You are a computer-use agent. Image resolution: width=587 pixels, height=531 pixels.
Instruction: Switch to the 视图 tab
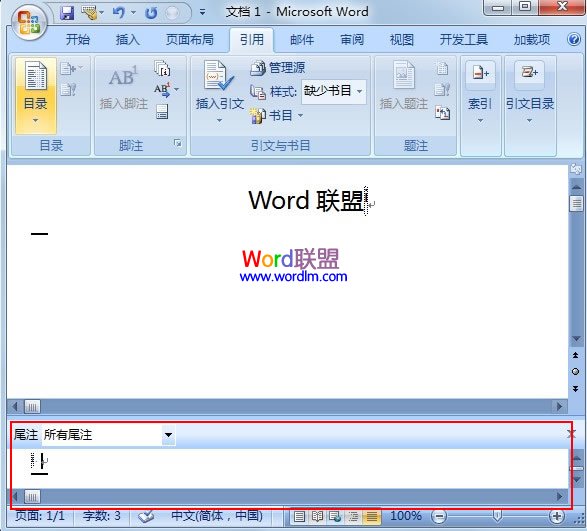coord(401,39)
